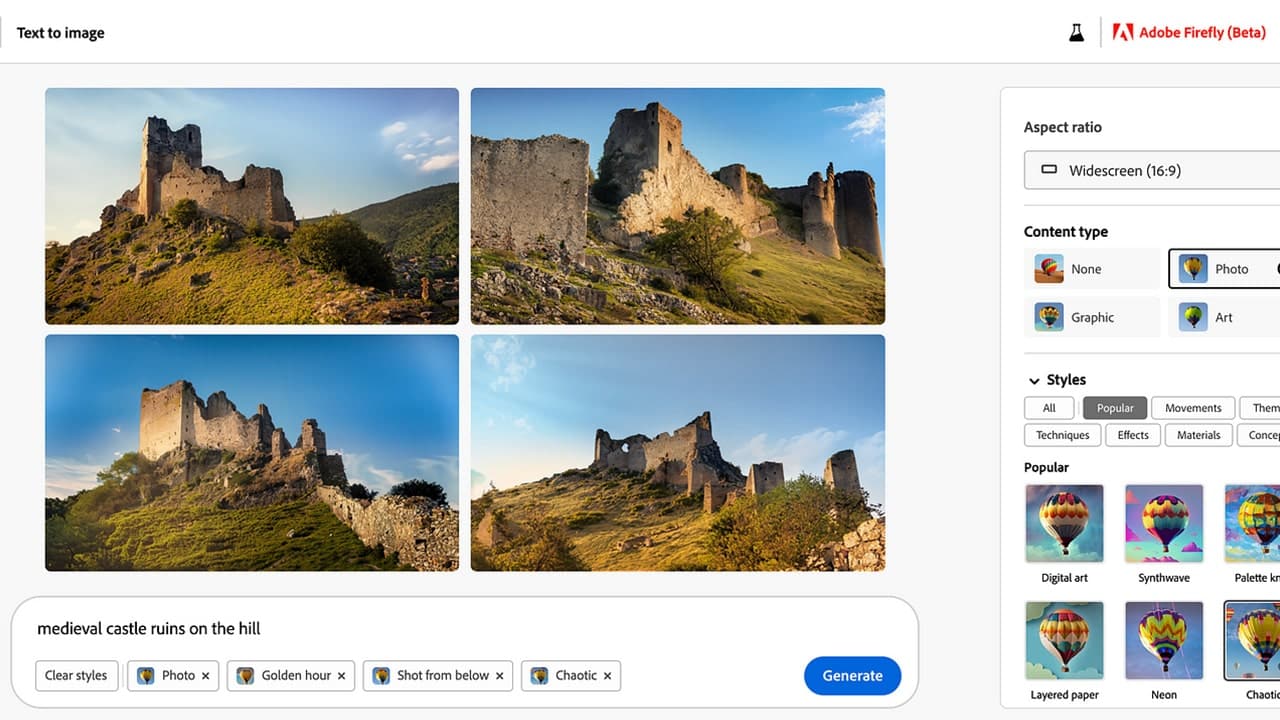Viewport: 1280px width, 720px height.
Task: Remove the Photo style tag
Action: coord(206,676)
